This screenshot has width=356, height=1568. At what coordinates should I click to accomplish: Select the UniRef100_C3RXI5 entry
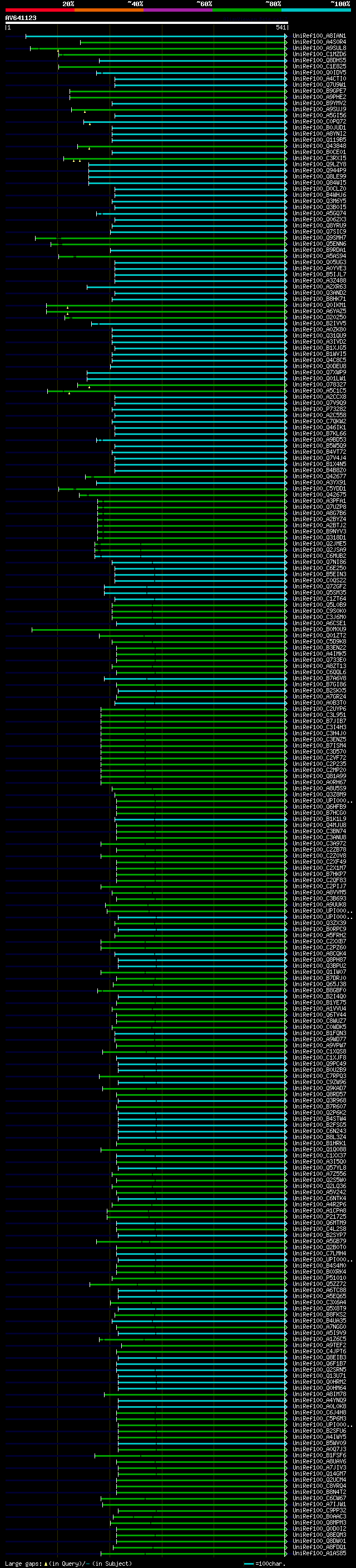pos(319,159)
